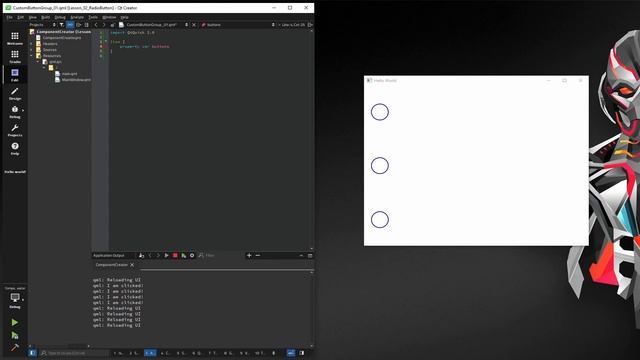Re-run application from Application Output toolbar
Viewport: 640px width, 360px height.
click(x=167, y=256)
